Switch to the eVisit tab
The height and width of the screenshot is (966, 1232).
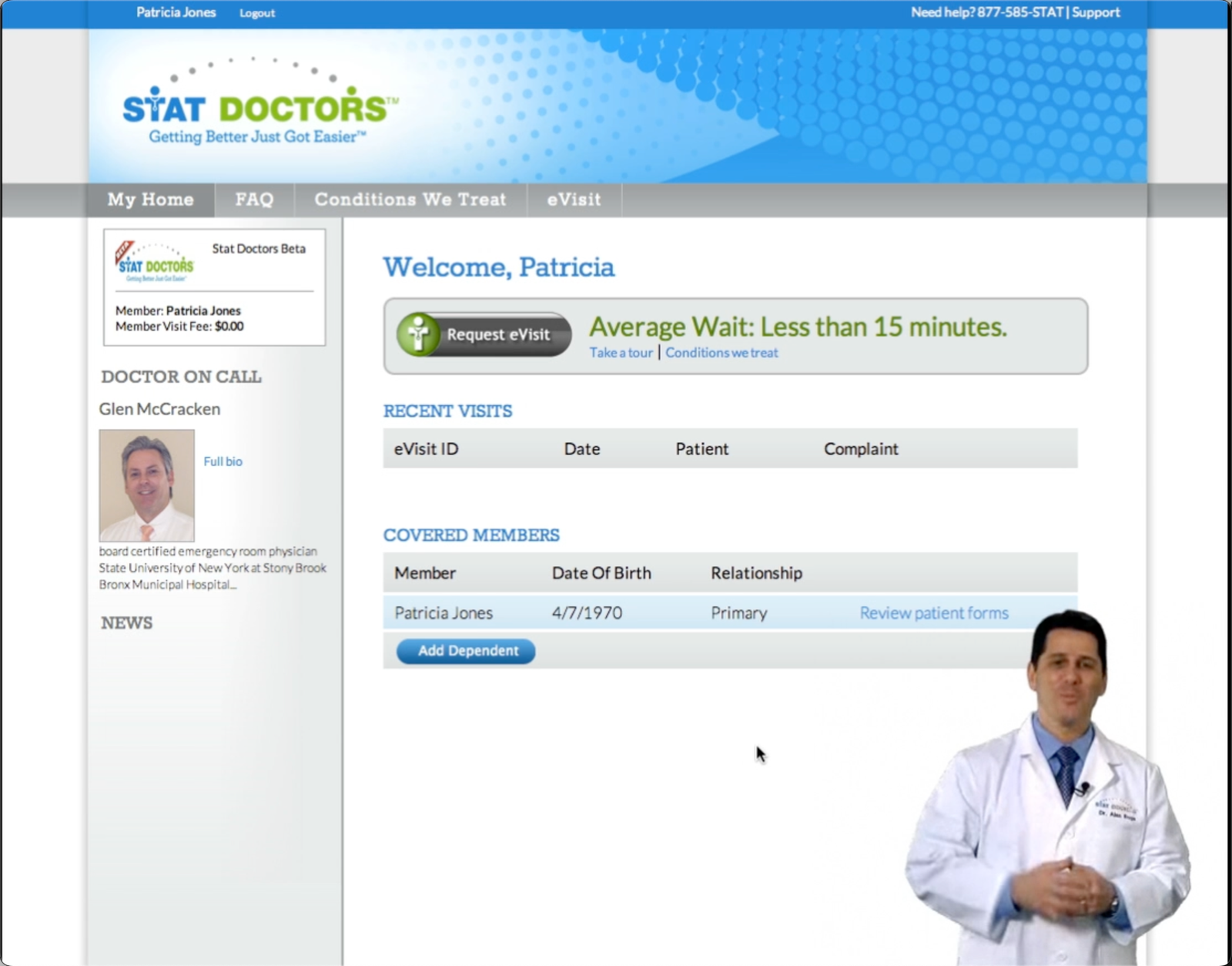[574, 200]
